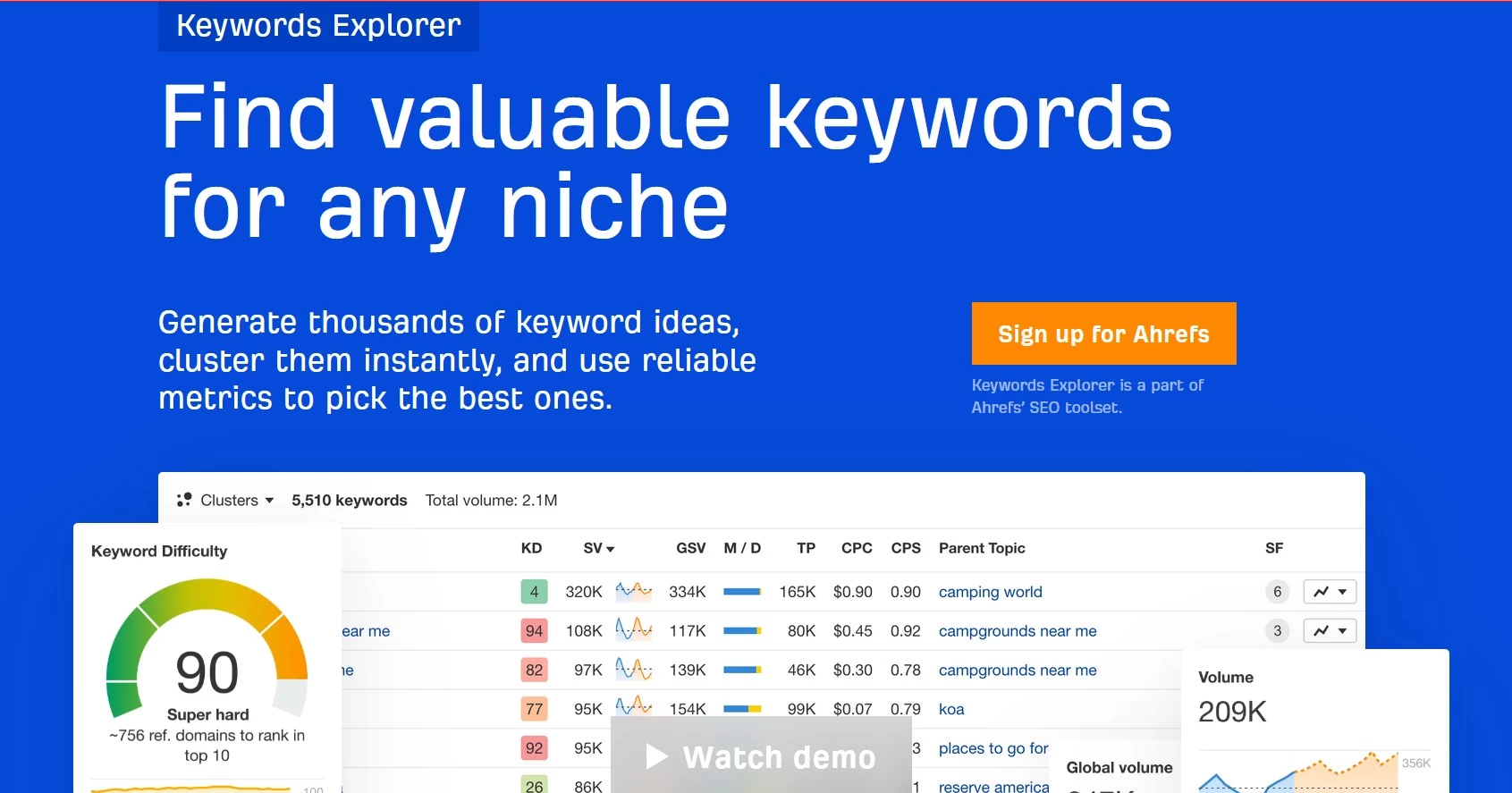Play the Watch demo video

(761, 756)
